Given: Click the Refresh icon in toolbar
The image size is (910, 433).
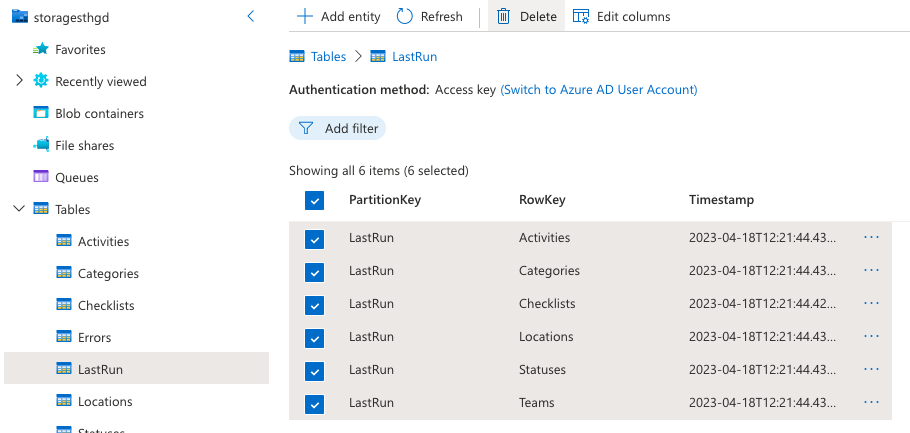Looking at the screenshot, I should [405, 16].
